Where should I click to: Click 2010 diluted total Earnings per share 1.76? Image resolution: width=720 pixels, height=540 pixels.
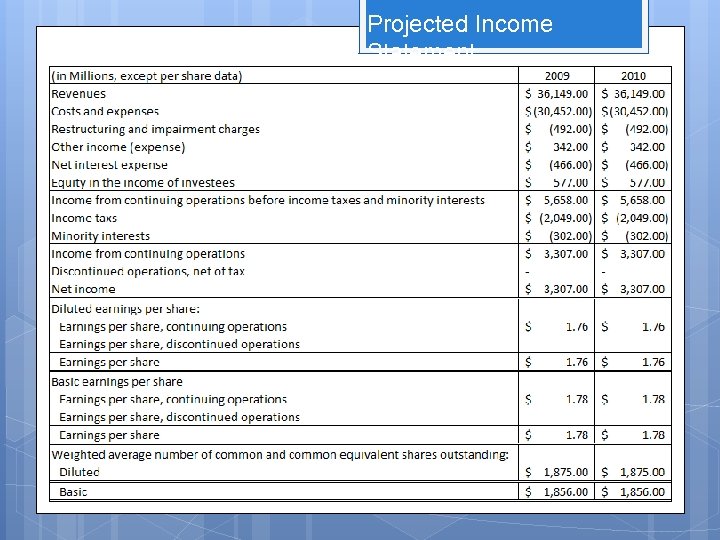tap(653, 362)
